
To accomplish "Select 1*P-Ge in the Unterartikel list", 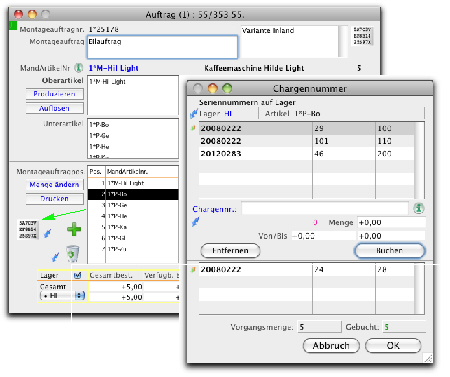I will (x=133, y=136).
